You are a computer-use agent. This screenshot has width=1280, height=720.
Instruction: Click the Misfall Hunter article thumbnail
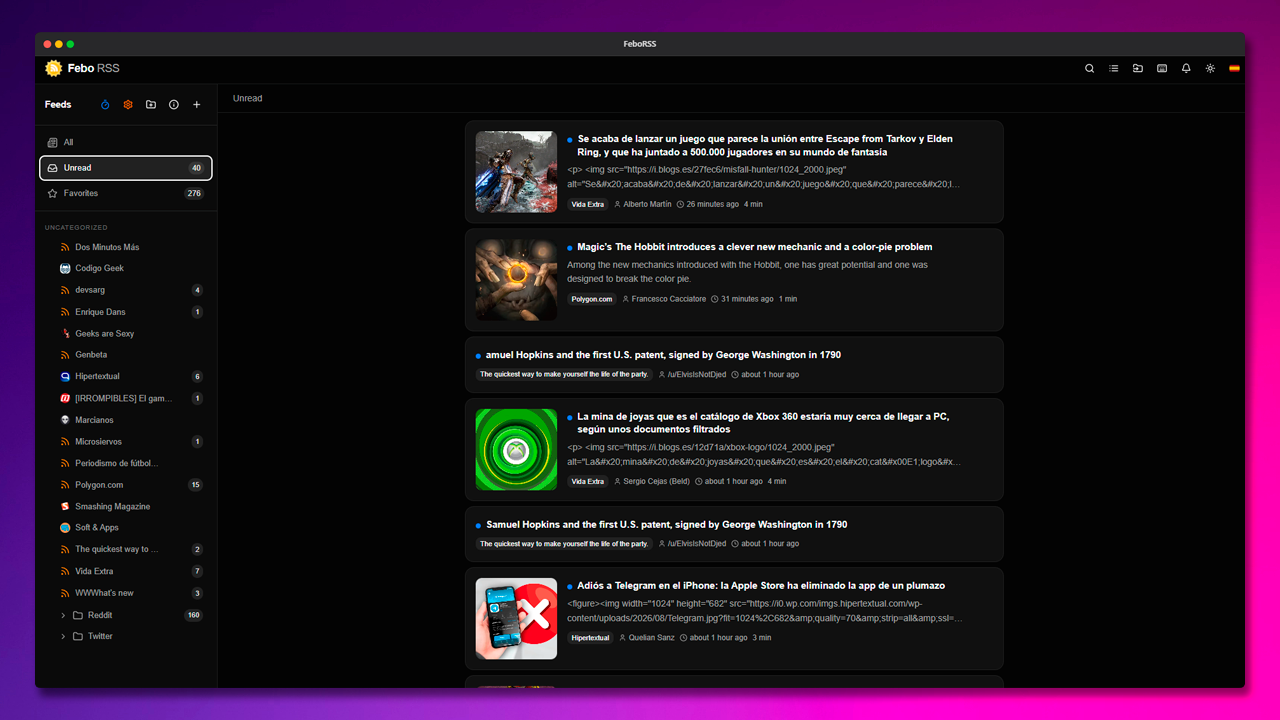(x=516, y=172)
